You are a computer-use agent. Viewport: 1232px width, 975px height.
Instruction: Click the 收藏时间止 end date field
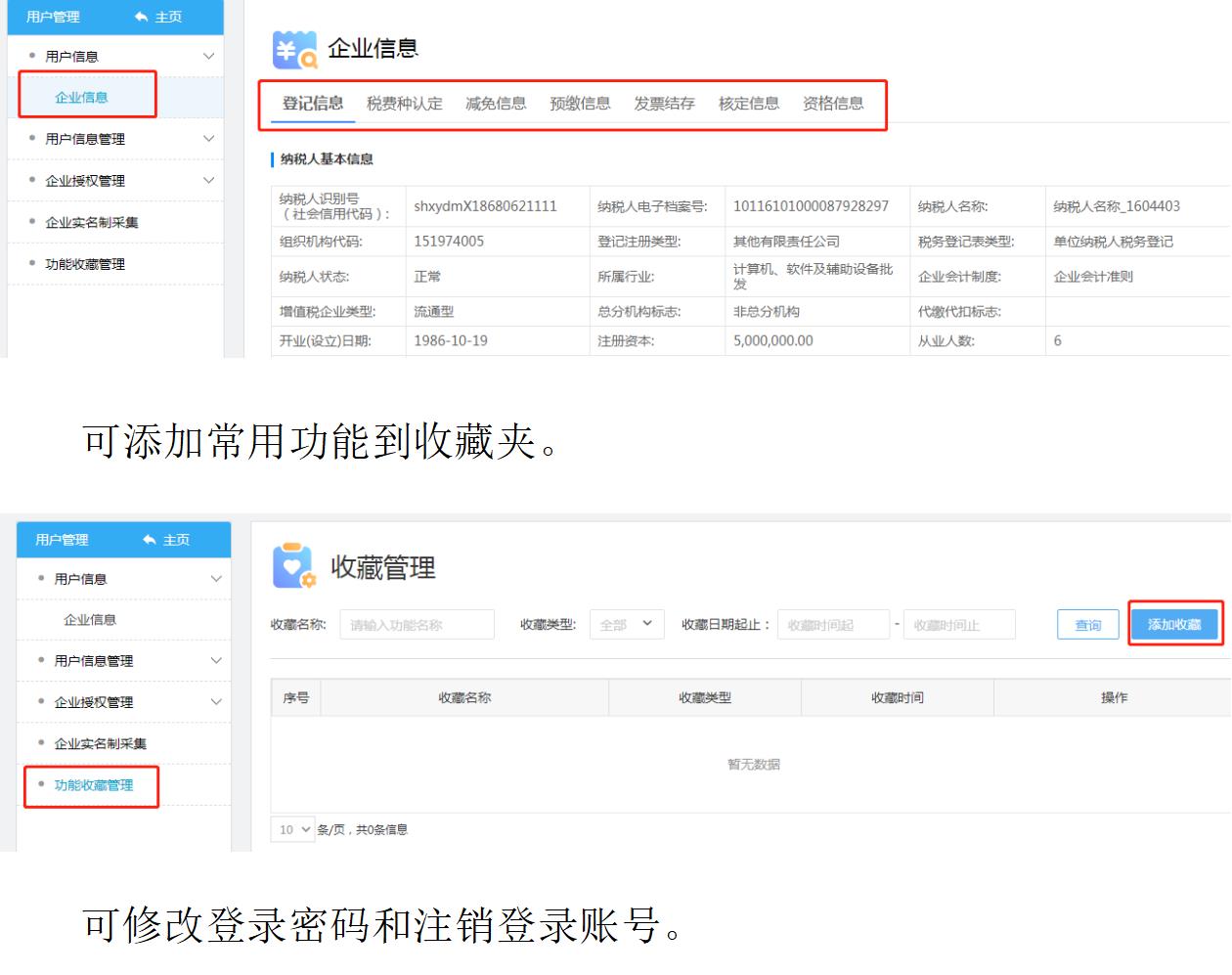click(x=959, y=625)
